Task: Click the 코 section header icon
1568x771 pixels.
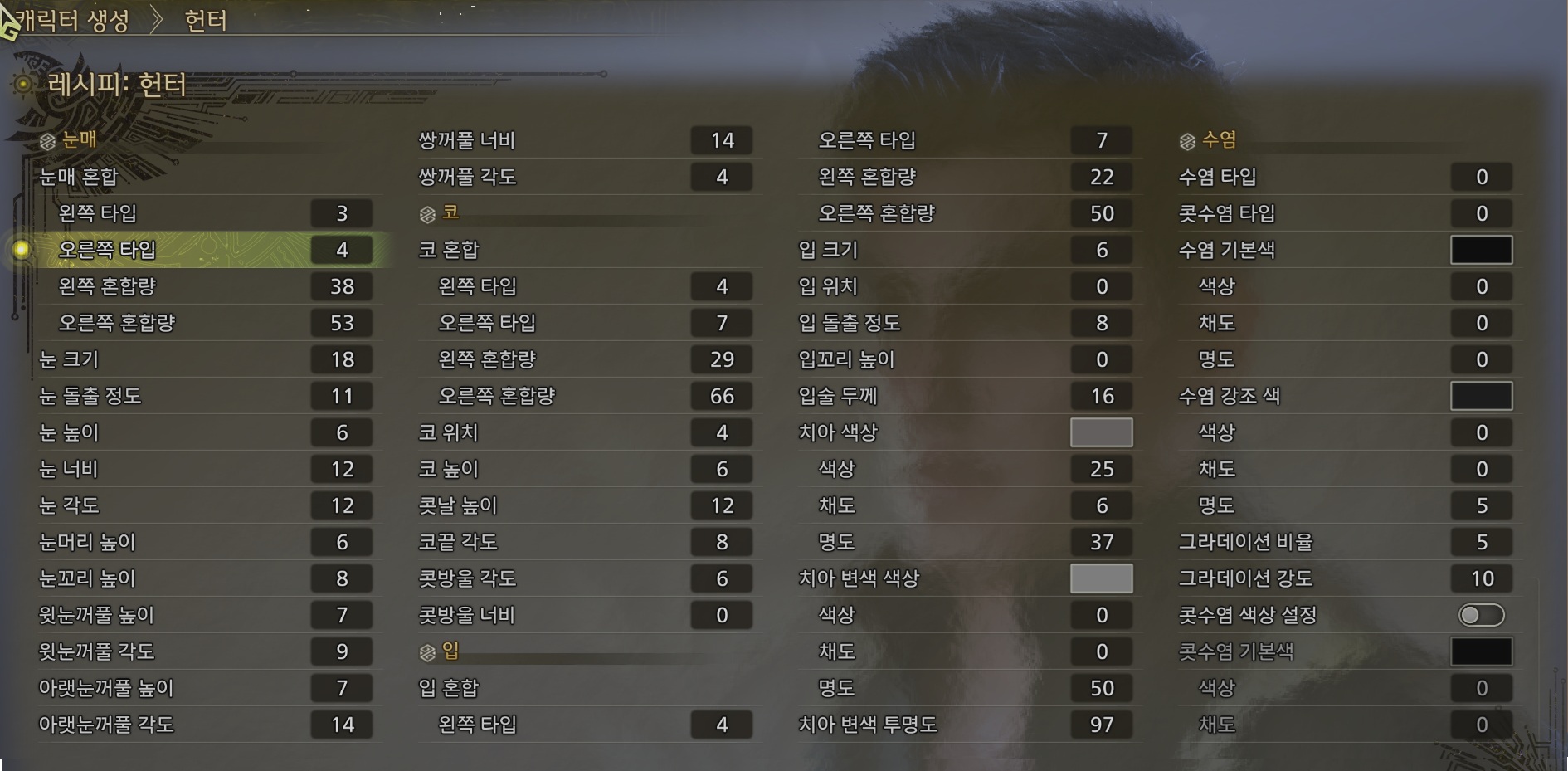Action: [427, 215]
